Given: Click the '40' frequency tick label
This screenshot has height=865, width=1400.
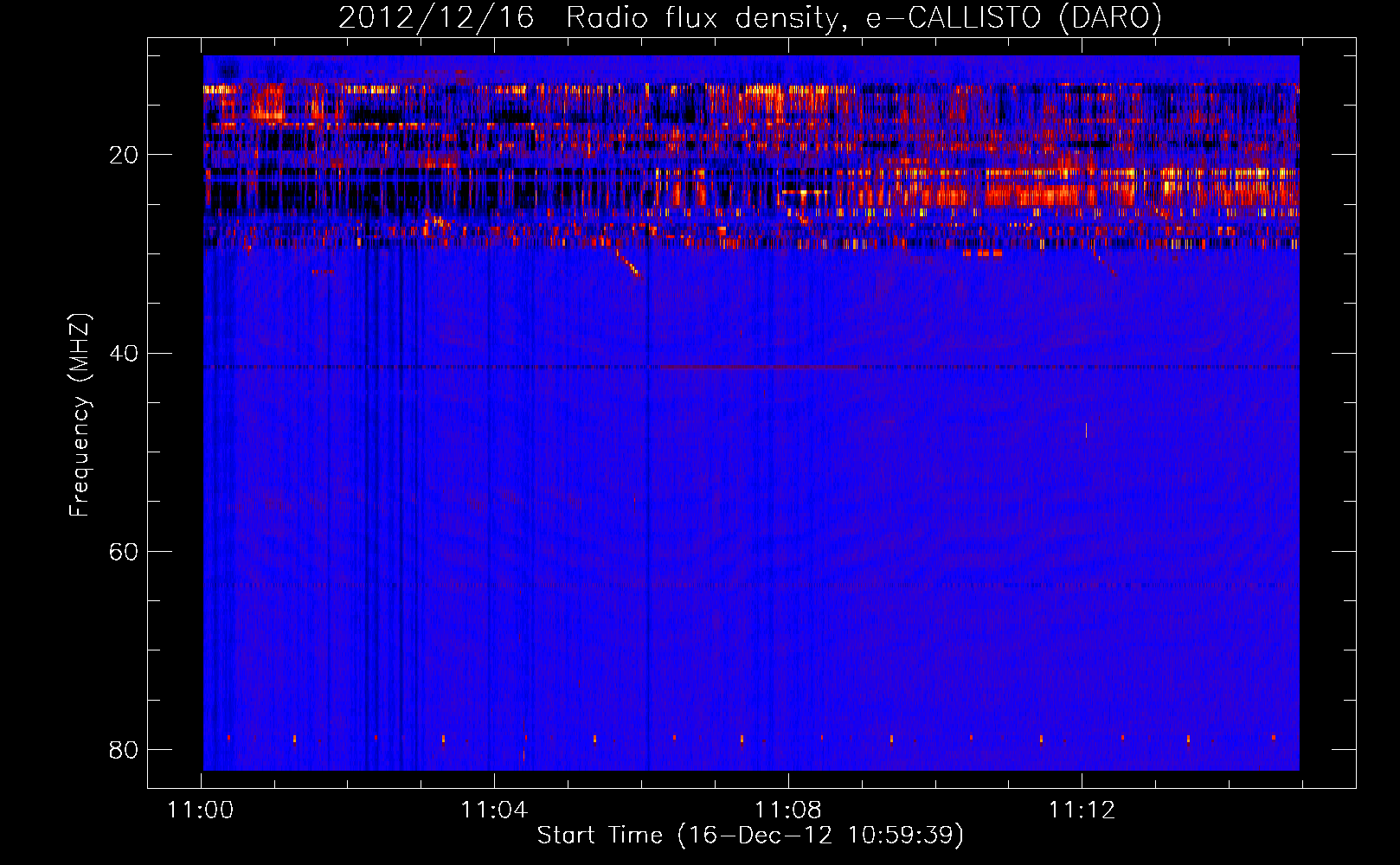Looking at the screenshot, I should coord(124,353).
